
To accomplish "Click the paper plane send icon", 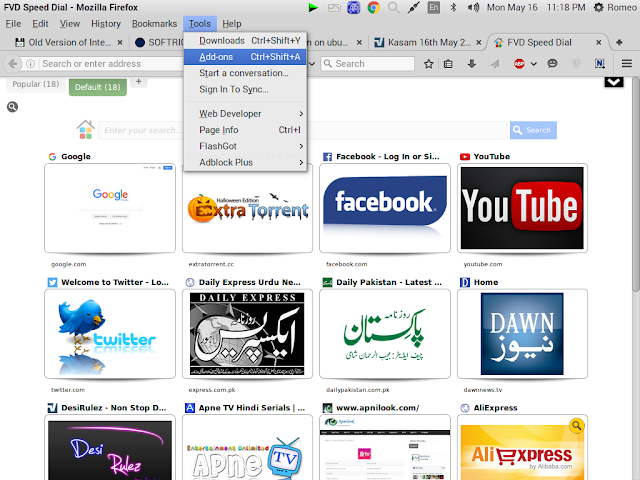I will 495,64.
